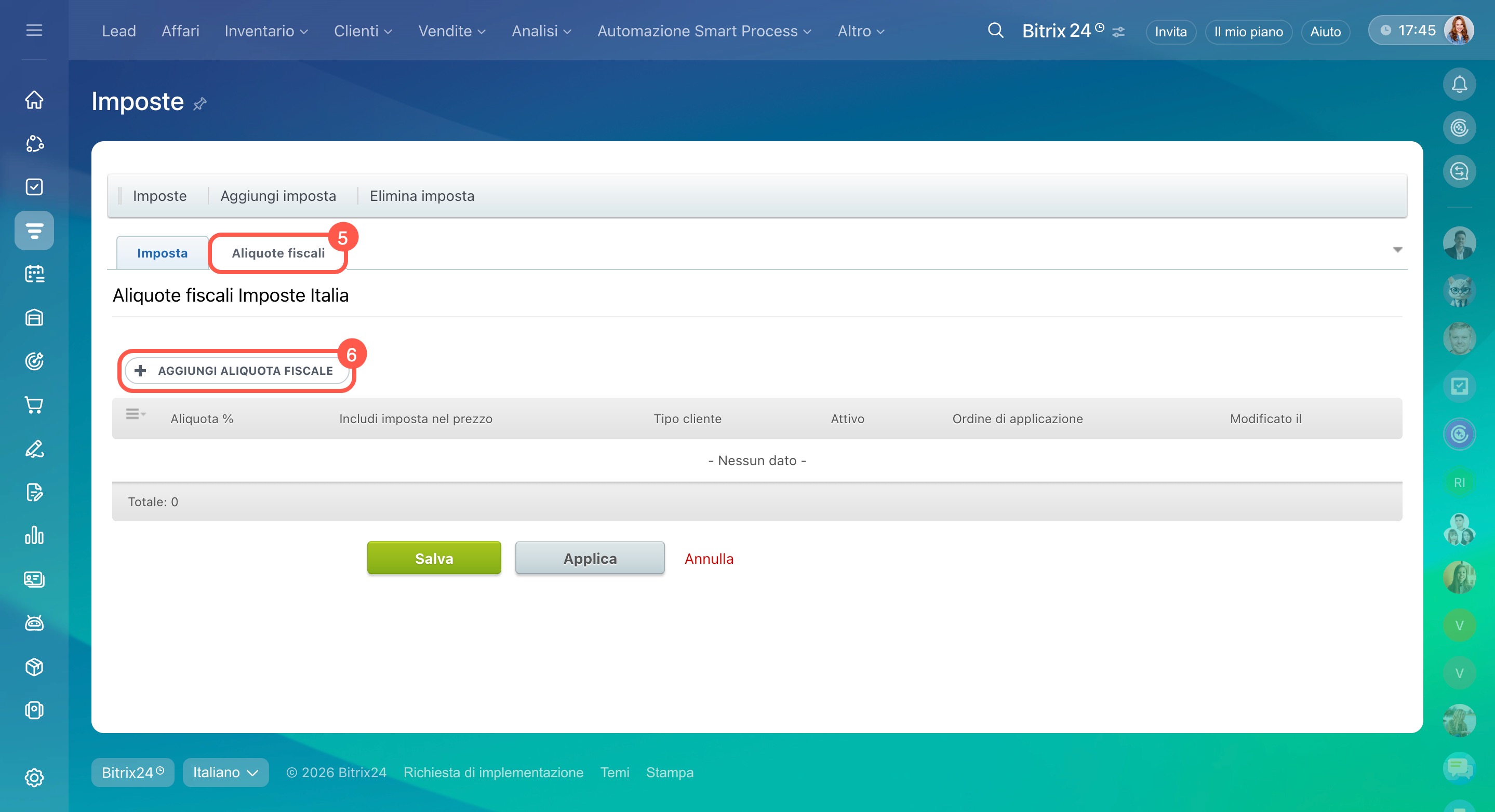The height and width of the screenshot is (812, 1495).
Task: Open the home icon in left sidebar
Action: point(34,100)
